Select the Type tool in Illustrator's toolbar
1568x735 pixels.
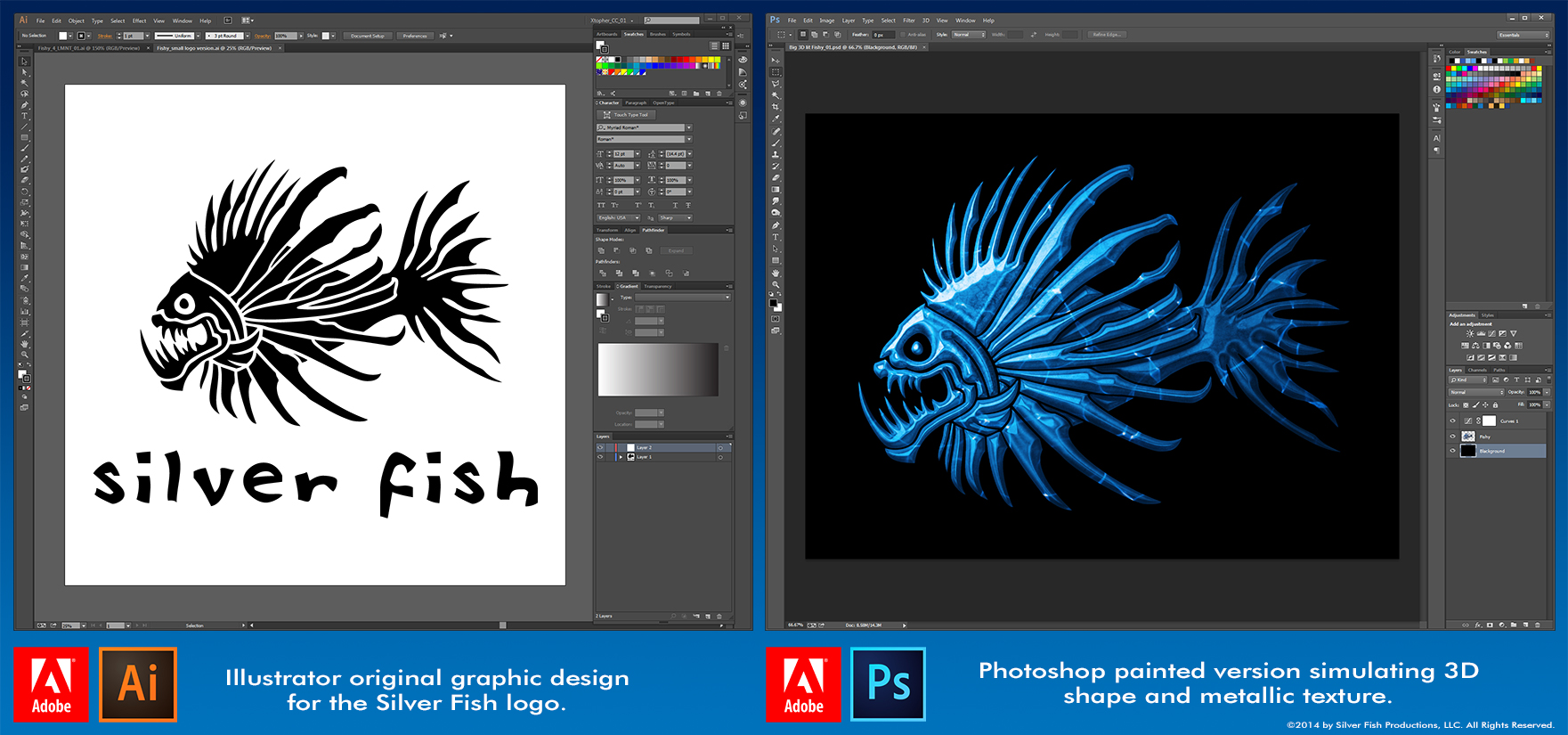click(24, 116)
